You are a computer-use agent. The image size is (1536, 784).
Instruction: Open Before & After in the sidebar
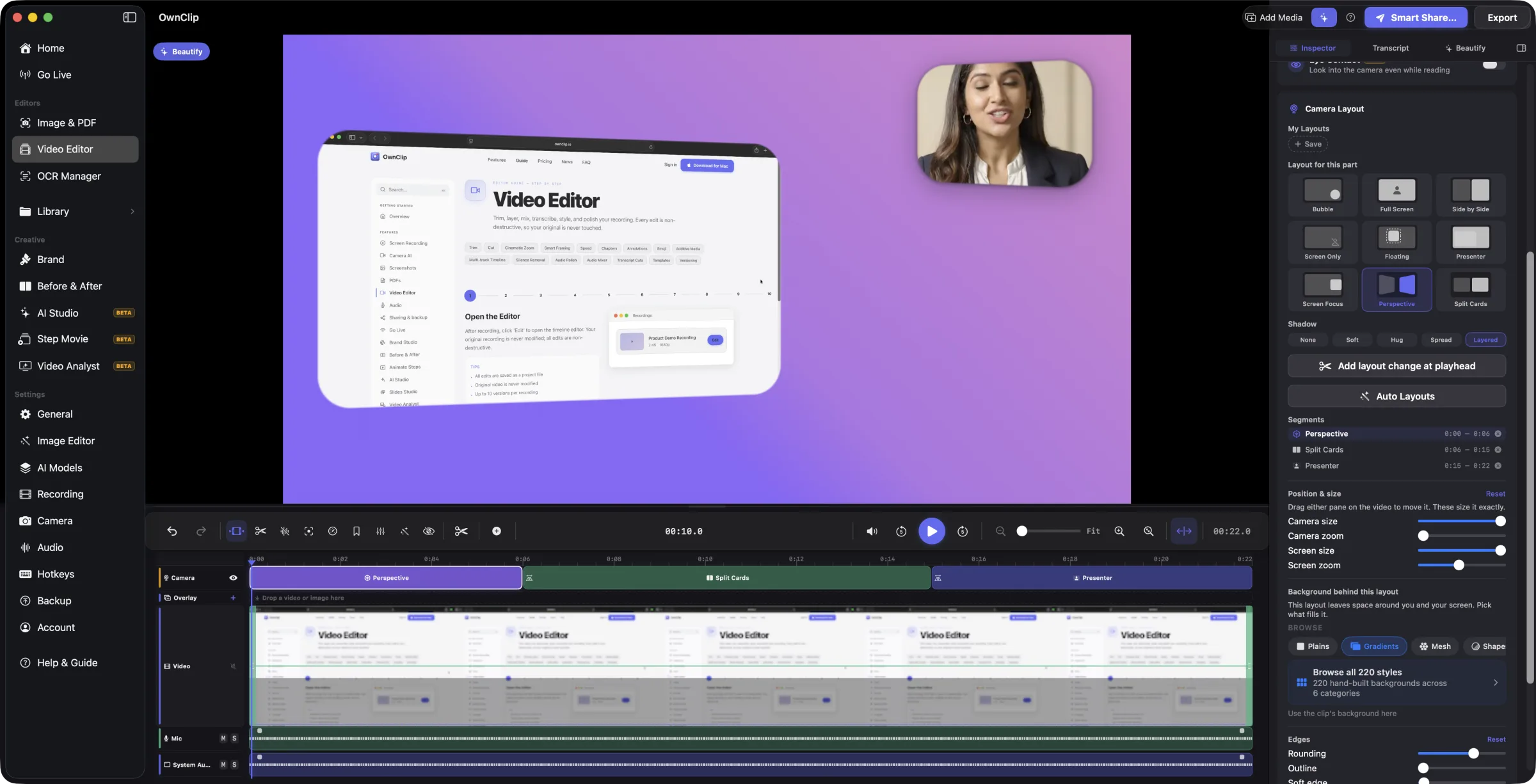[x=76, y=286]
